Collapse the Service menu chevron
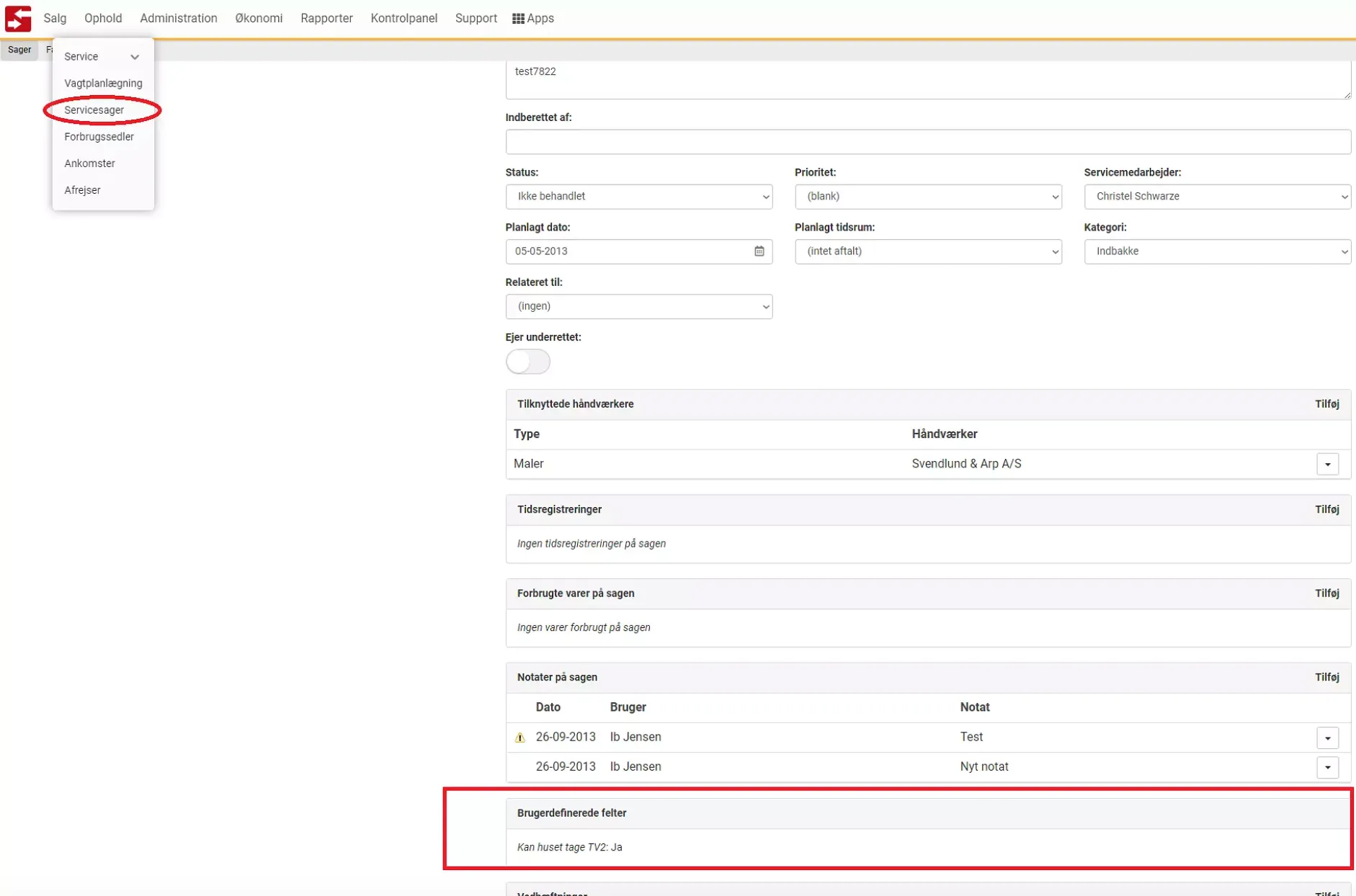The width and height of the screenshot is (1356, 896). (x=135, y=57)
